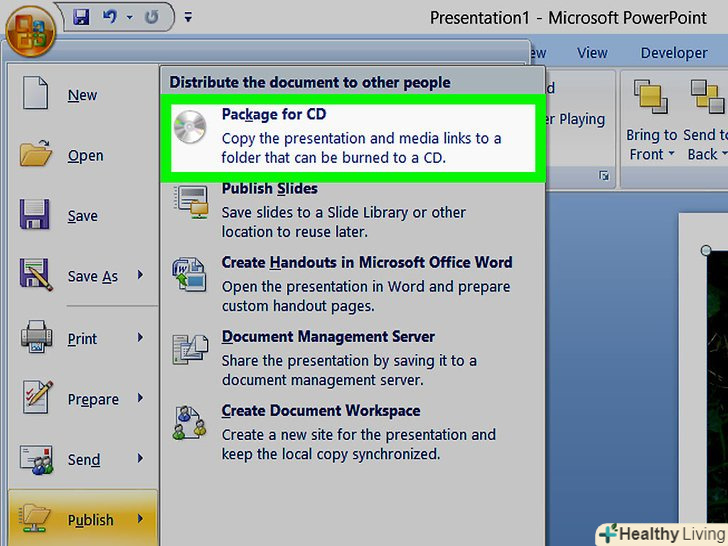Click the Prepare checklist-pencil icon
The height and width of the screenshot is (546, 728).
click(x=37, y=397)
